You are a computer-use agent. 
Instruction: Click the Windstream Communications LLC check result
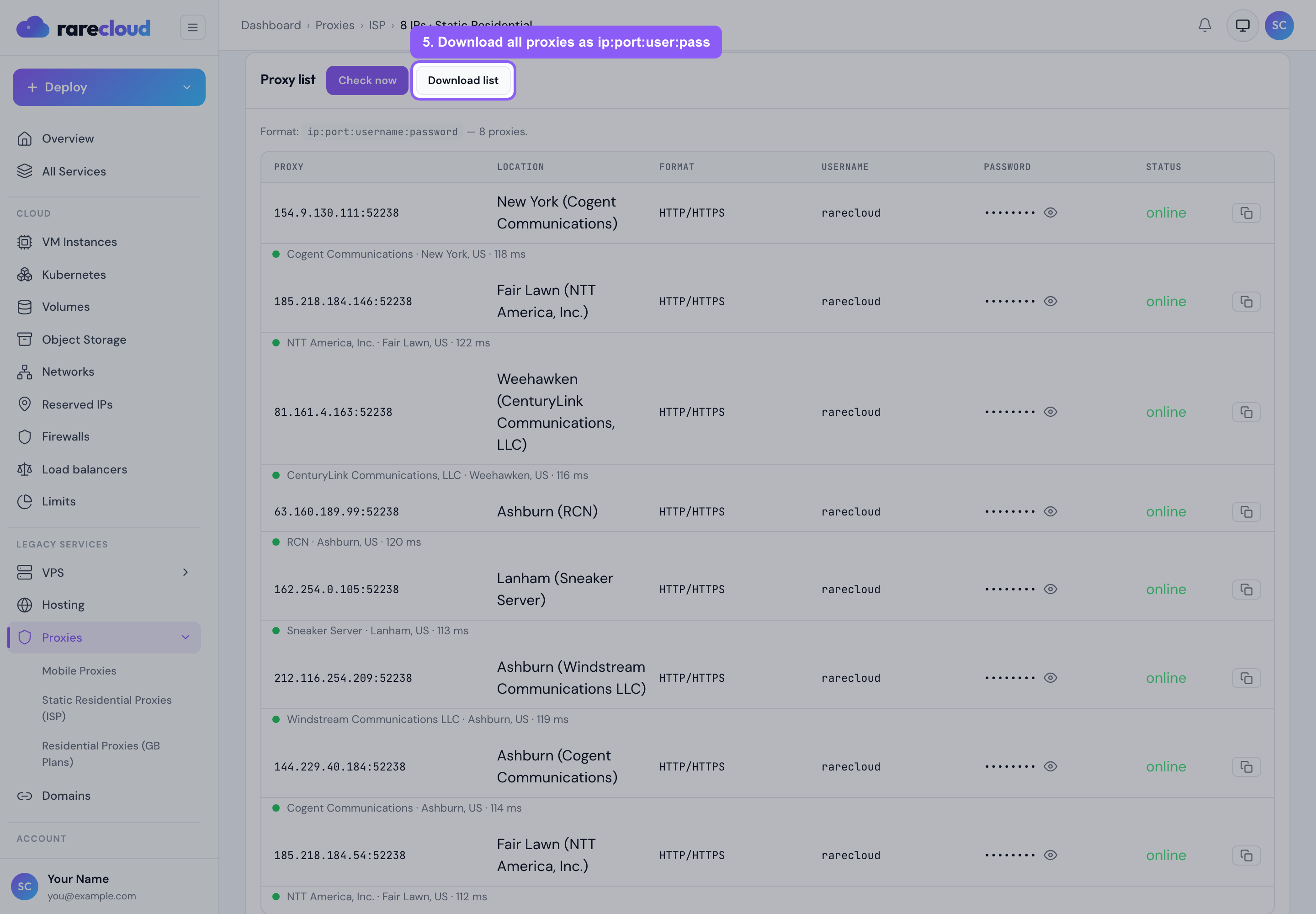click(x=427, y=720)
